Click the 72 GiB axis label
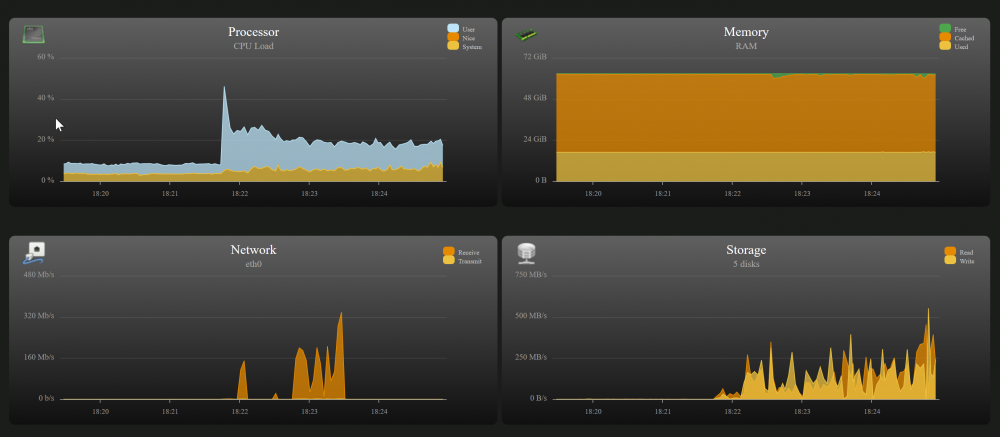Image resolution: width=1000 pixels, height=437 pixels. click(x=535, y=57)
